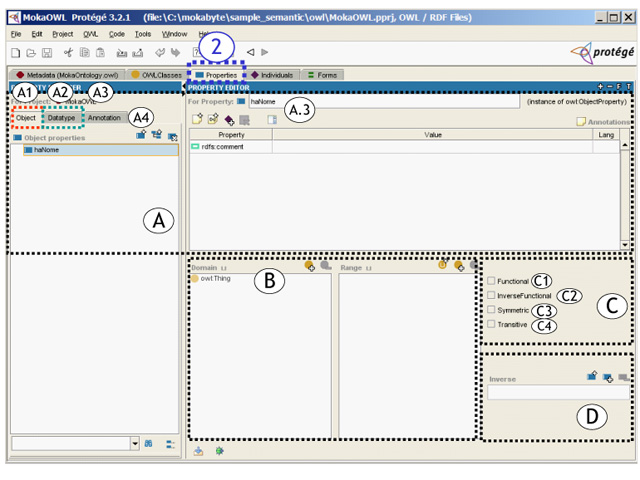Click the Delete property icon beside Object properties

pos(173,136)
